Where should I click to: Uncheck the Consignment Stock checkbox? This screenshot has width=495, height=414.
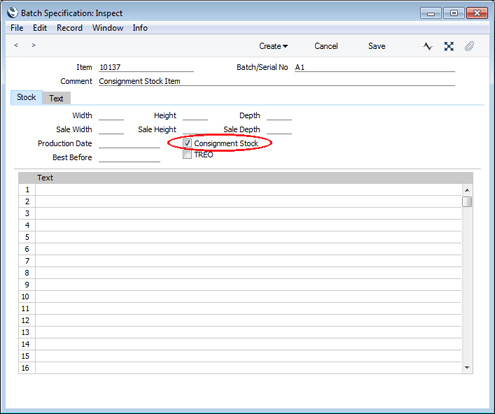pyautogui.click(x=187, y=143)
